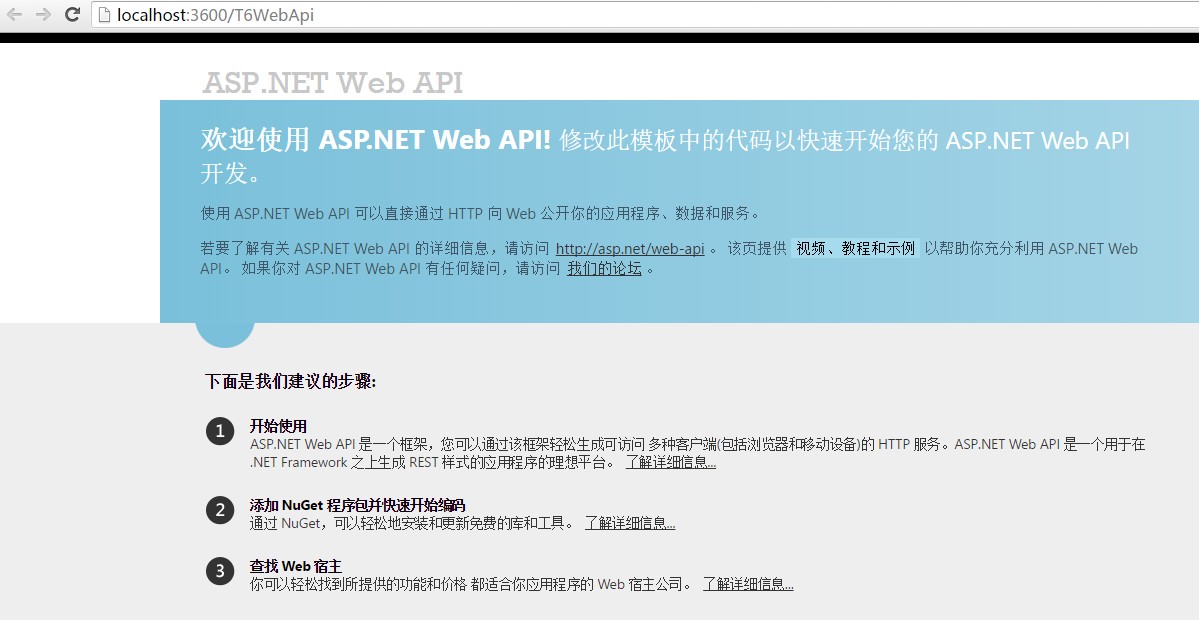This screenshot has width=1199, height=620.
Task: Click the browser forward arrow
Action: pyautogui.click(x=43, y=14)
